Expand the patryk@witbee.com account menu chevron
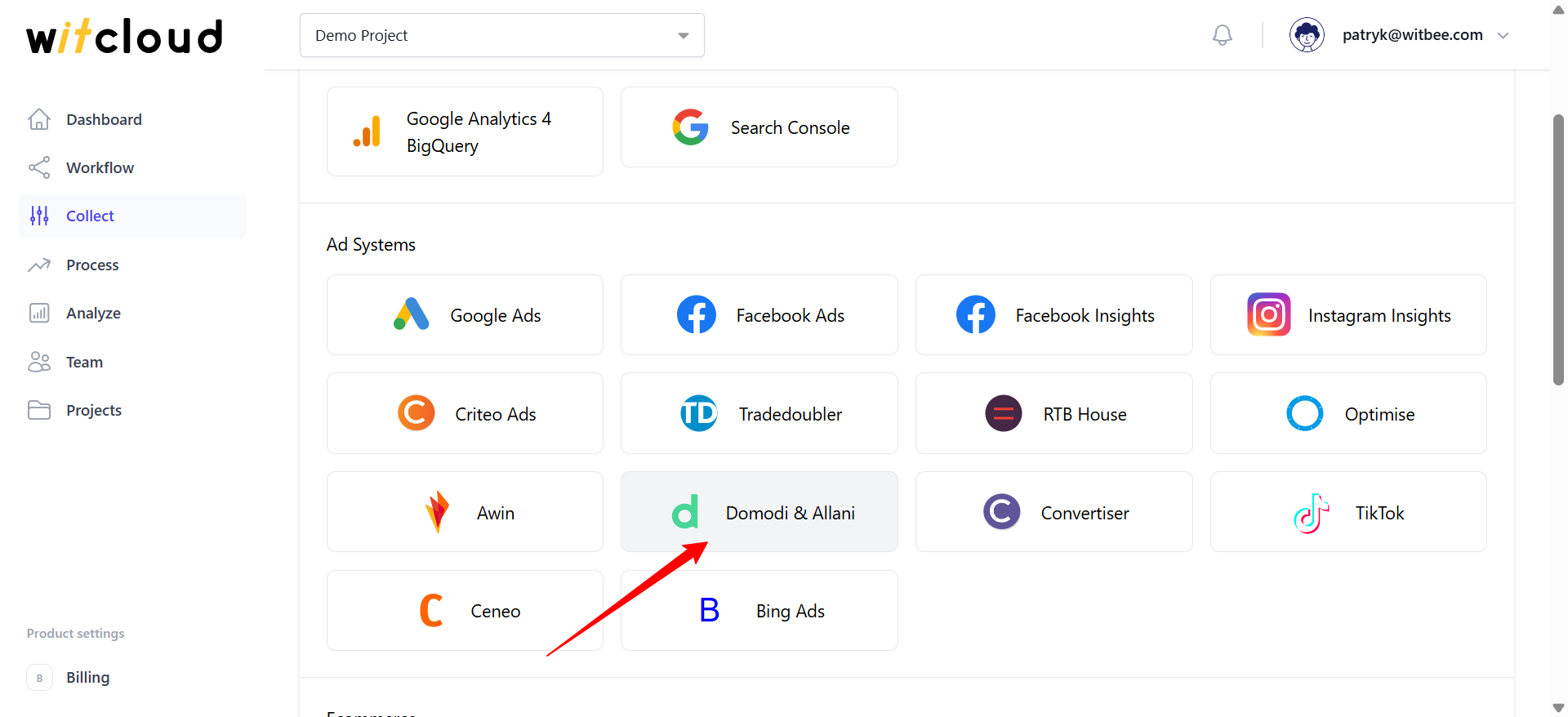This screenshot has height=717, width=1568. [x=1503, y=36]
